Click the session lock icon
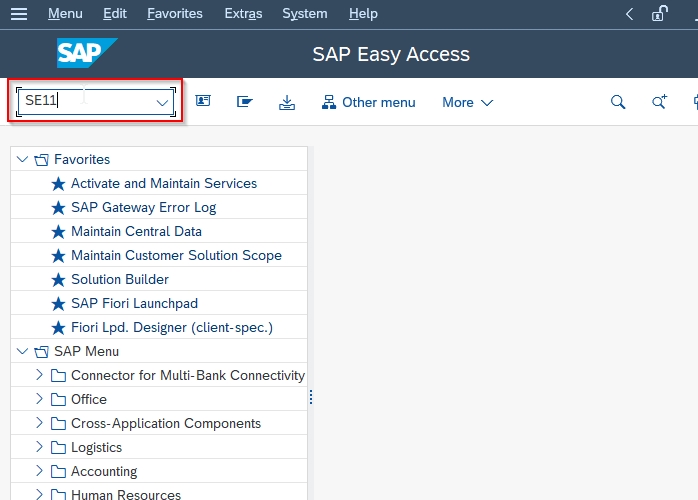This screenshot has width=698, height=500. 660,14
